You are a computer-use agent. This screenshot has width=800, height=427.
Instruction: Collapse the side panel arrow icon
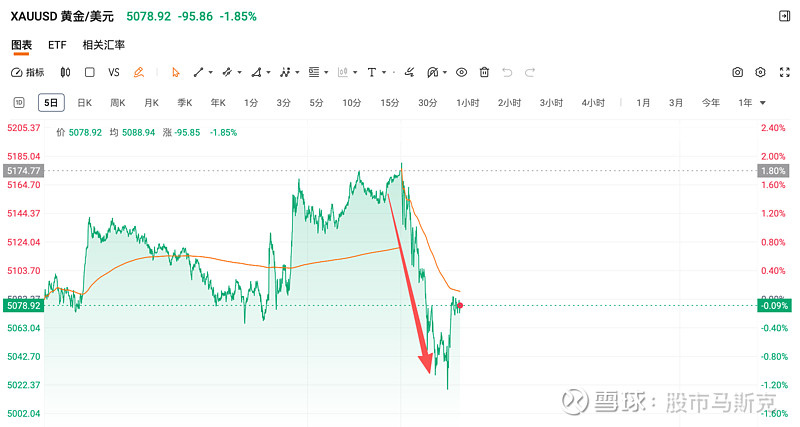point(783,17)
